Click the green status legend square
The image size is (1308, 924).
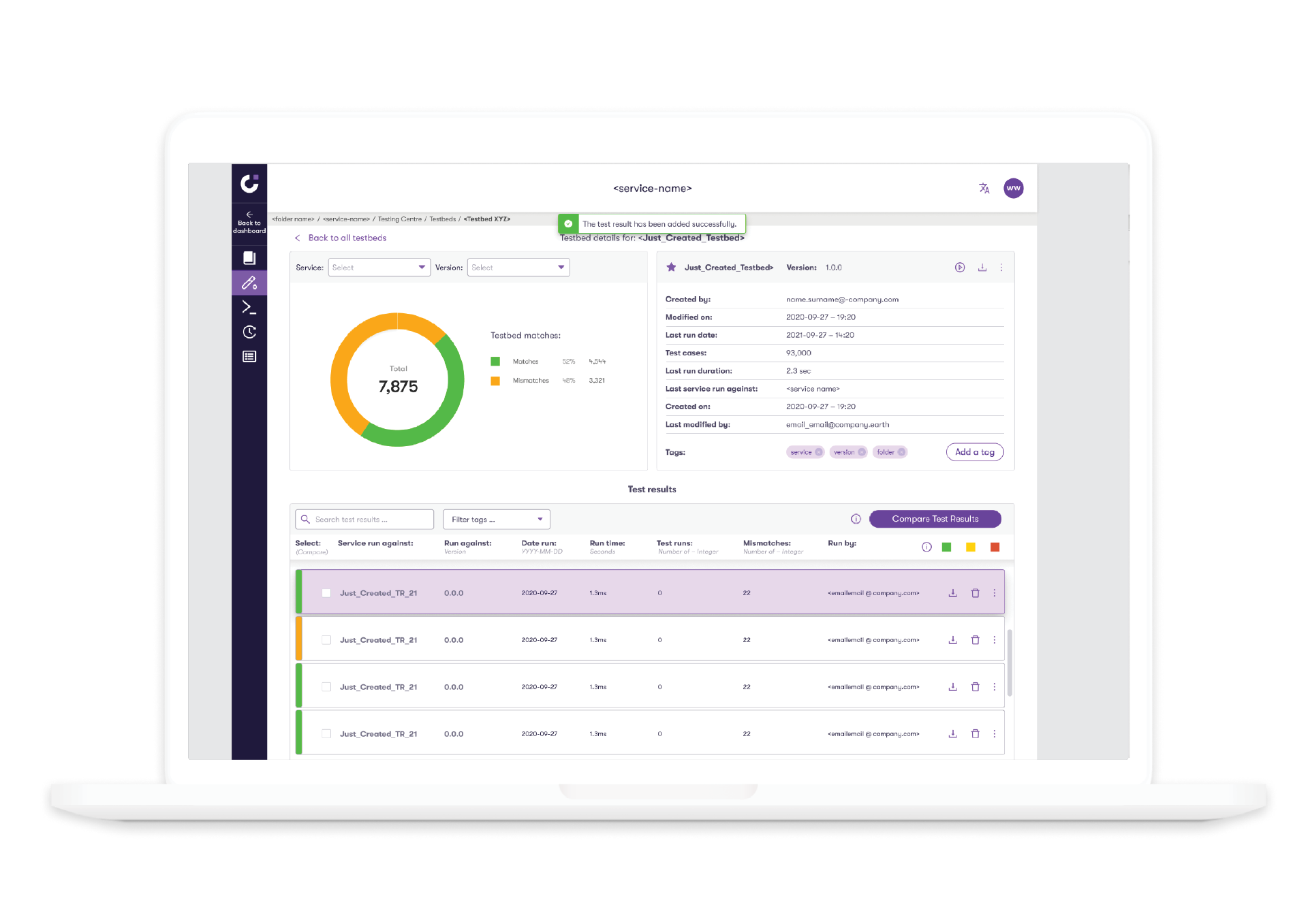tap(946, 547)
